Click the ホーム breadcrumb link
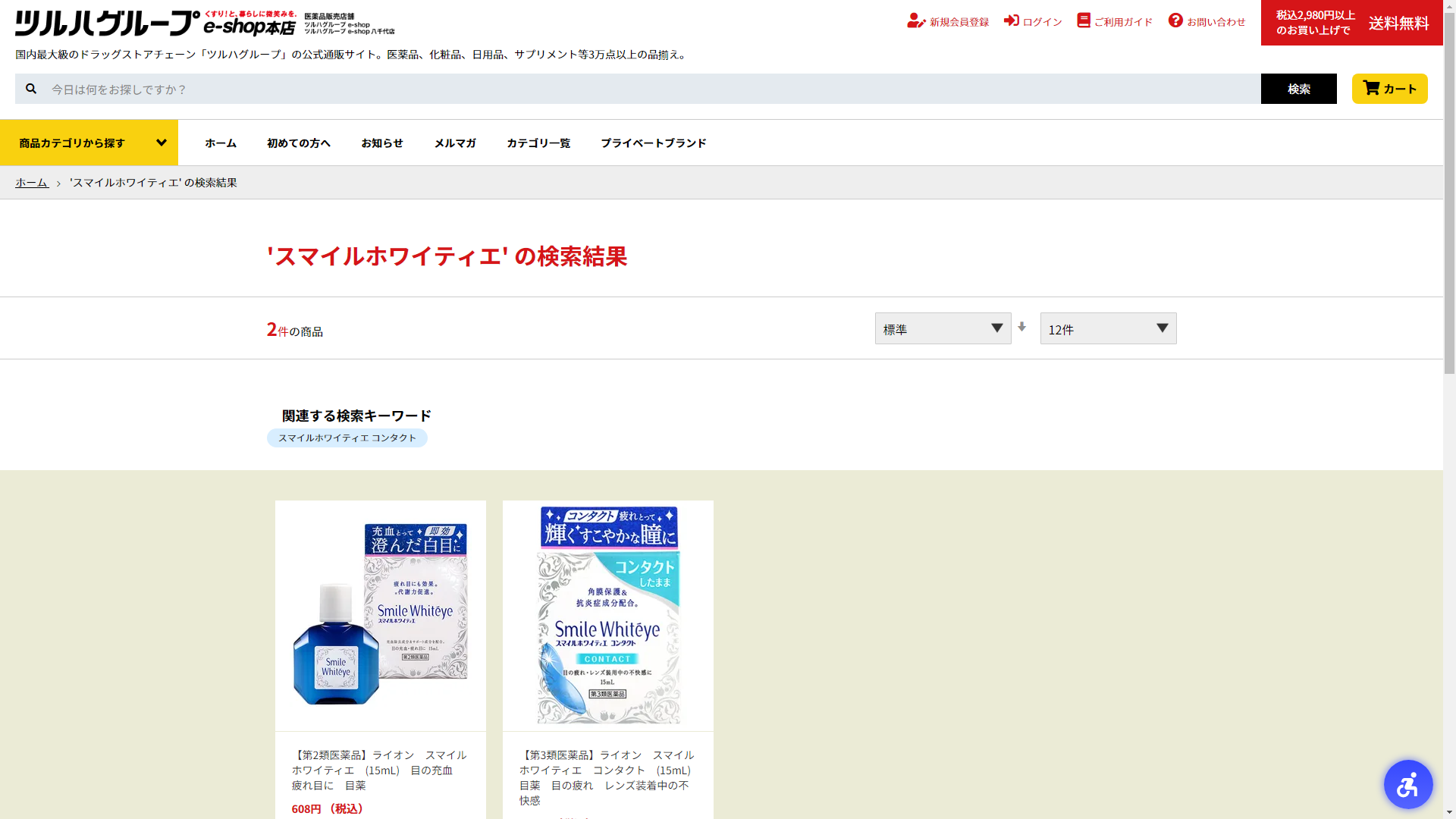1456x819 pixels. (32, 183)
